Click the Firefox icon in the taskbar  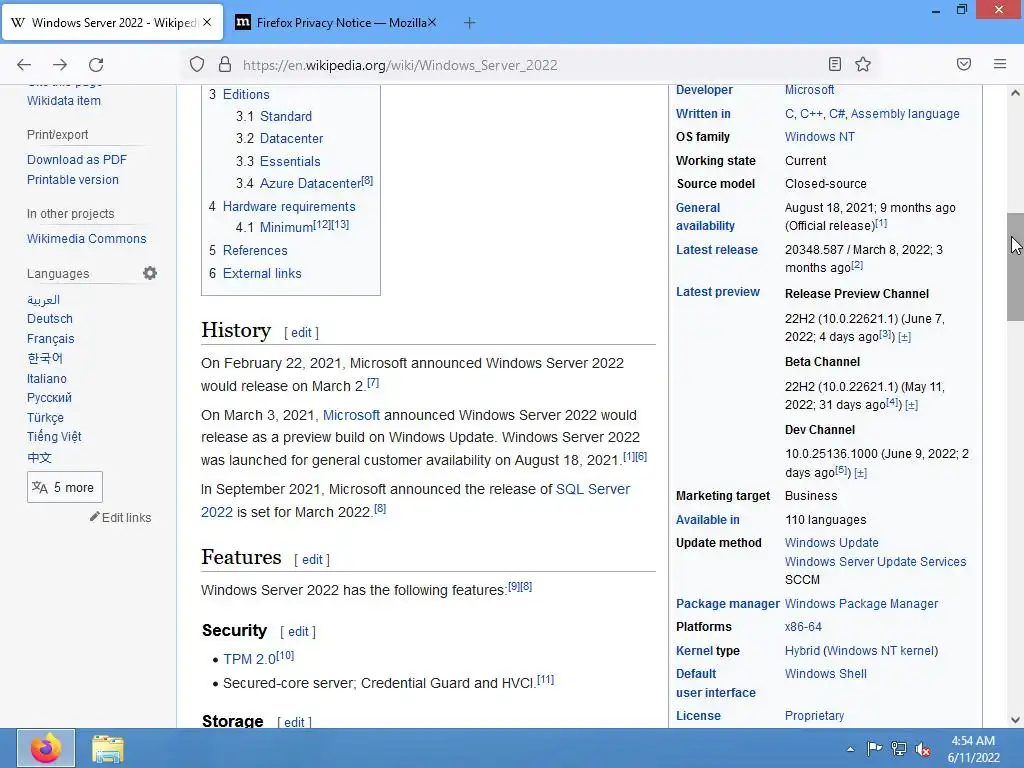point(46,748)
